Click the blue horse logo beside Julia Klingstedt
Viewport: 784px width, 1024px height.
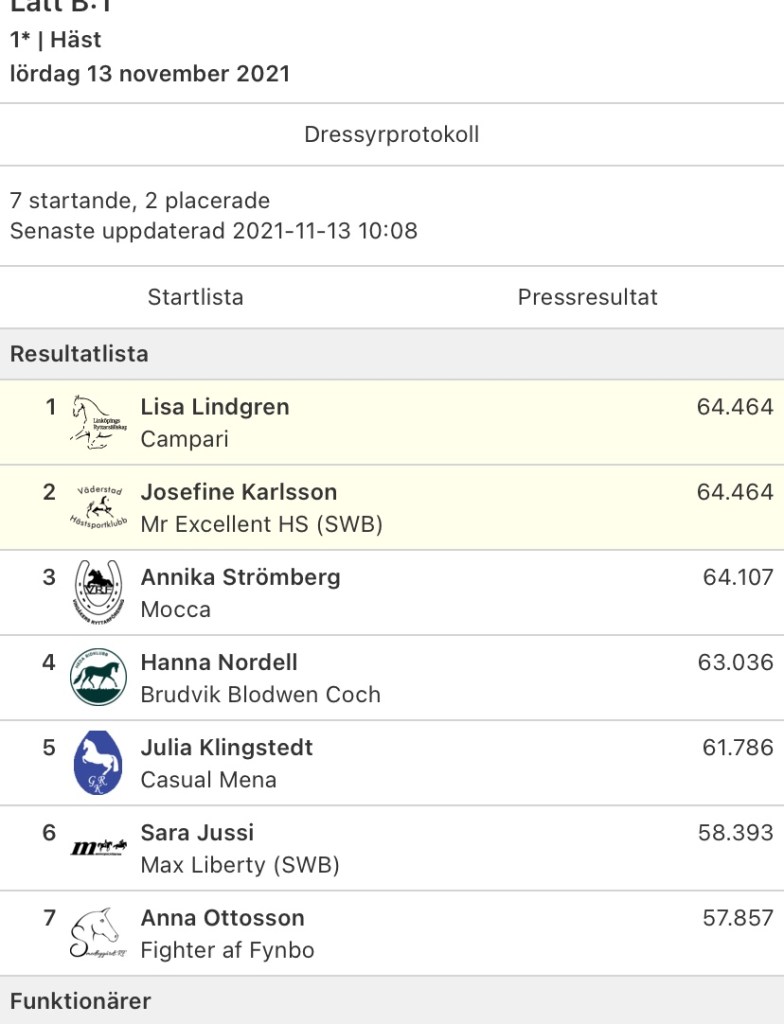(x=99, y=762)
